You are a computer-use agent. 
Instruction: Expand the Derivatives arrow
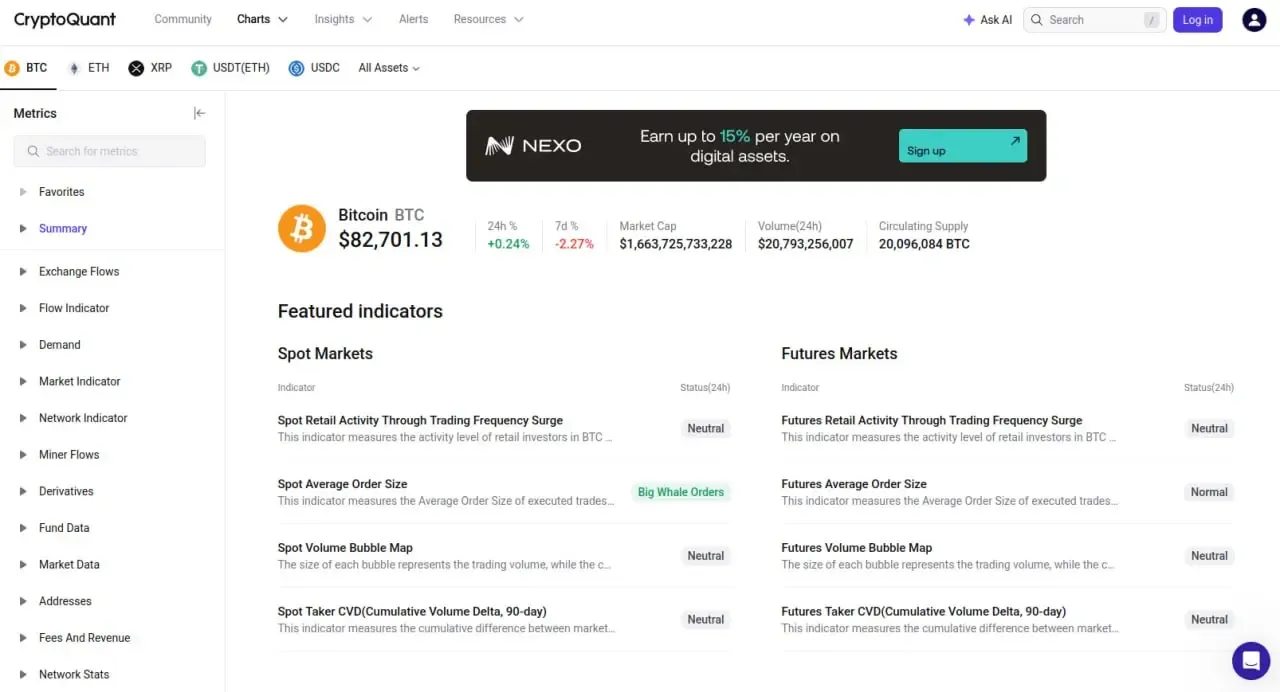[x=23, y=491]
